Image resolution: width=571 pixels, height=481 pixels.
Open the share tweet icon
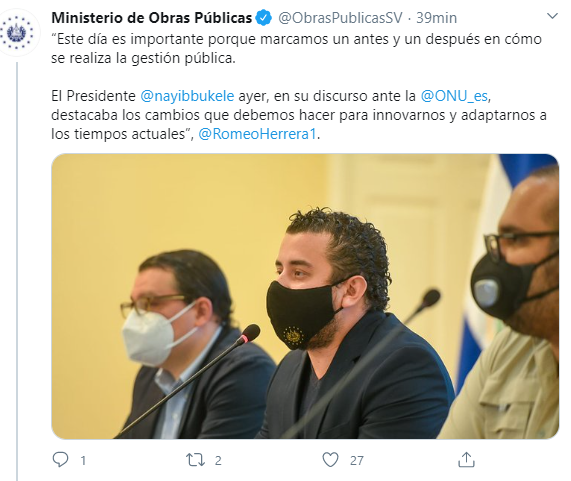(x=466, y=460)
